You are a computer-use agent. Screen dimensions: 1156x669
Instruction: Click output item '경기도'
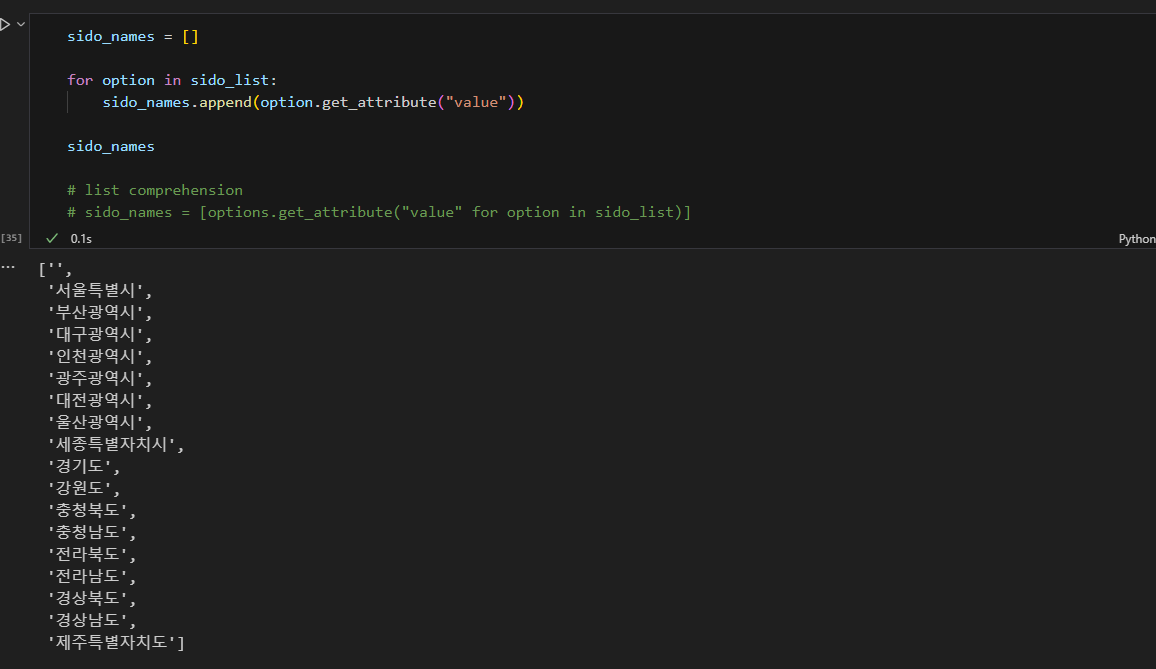tap(83, 467)
